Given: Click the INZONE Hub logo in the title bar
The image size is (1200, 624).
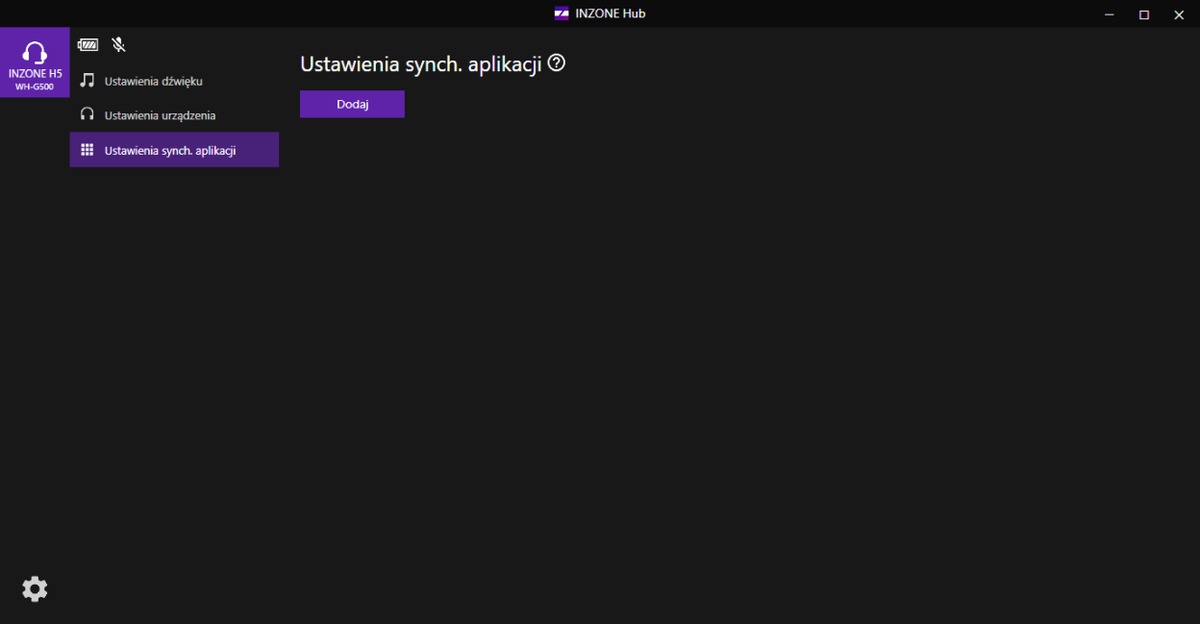Looking at the screenshot, I should (x=562, y=14).
